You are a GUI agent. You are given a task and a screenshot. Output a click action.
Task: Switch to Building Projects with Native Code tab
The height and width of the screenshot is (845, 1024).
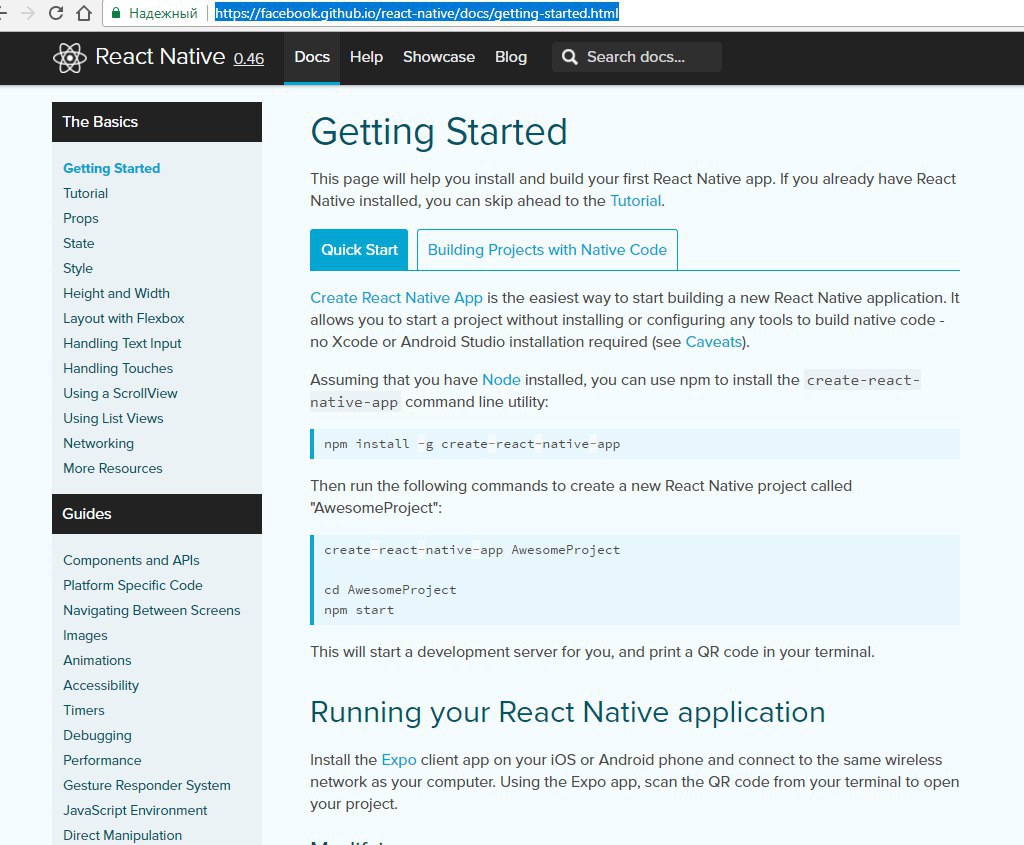coord(547,249)
